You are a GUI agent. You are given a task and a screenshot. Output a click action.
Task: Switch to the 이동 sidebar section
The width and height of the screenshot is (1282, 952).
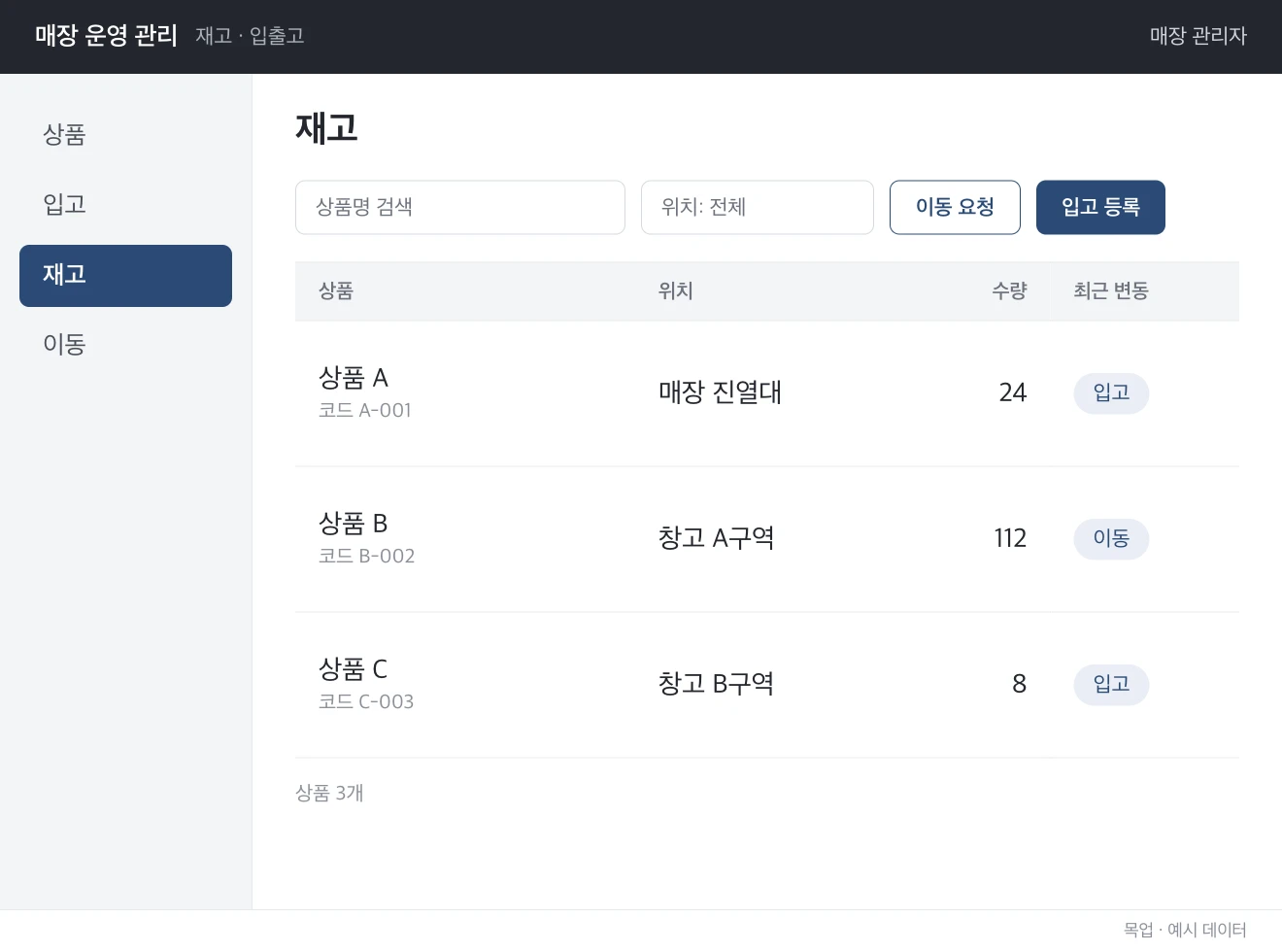[125, 345]
